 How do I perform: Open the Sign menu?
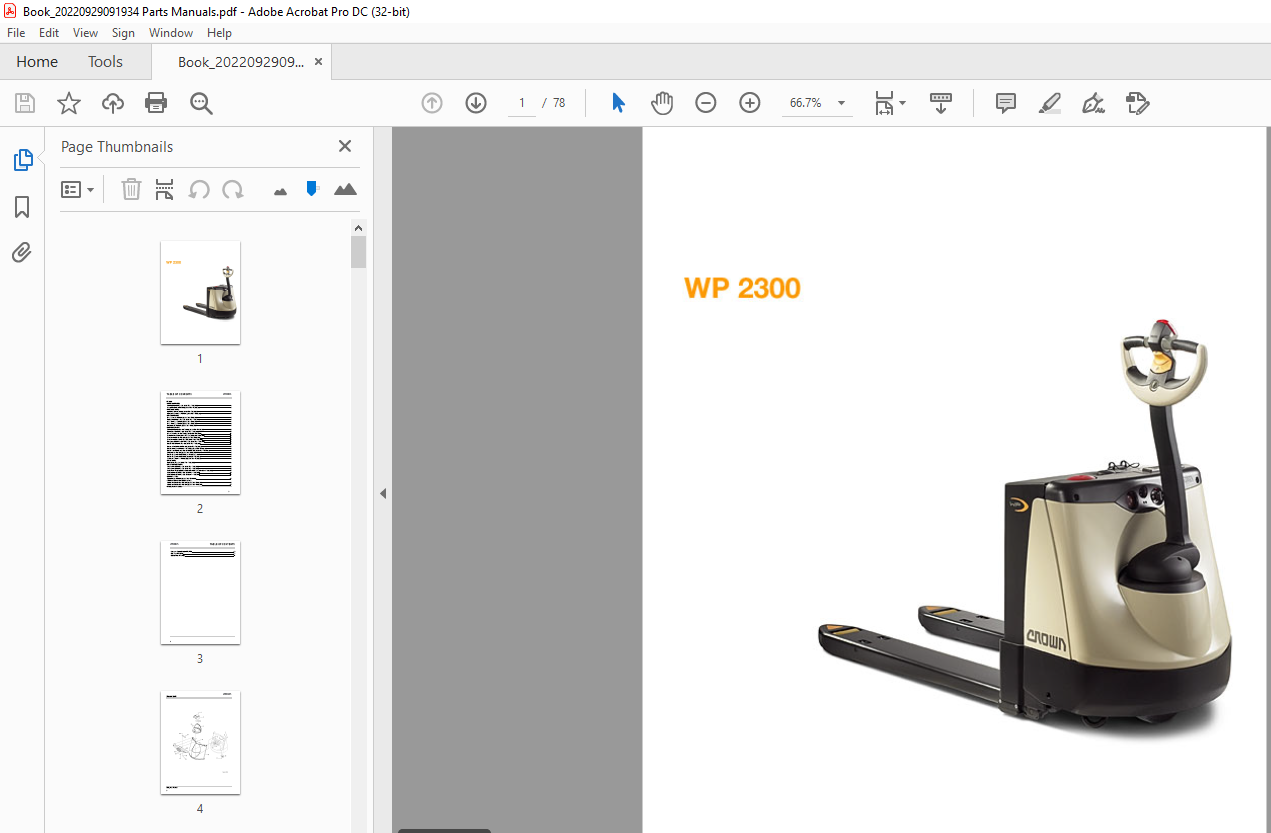point(123,33)
